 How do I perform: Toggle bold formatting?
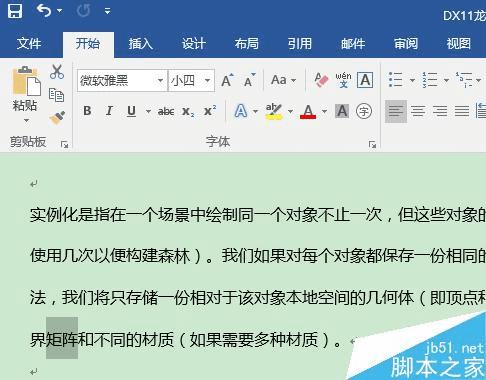pyautogui.click(x=87, y=111)
